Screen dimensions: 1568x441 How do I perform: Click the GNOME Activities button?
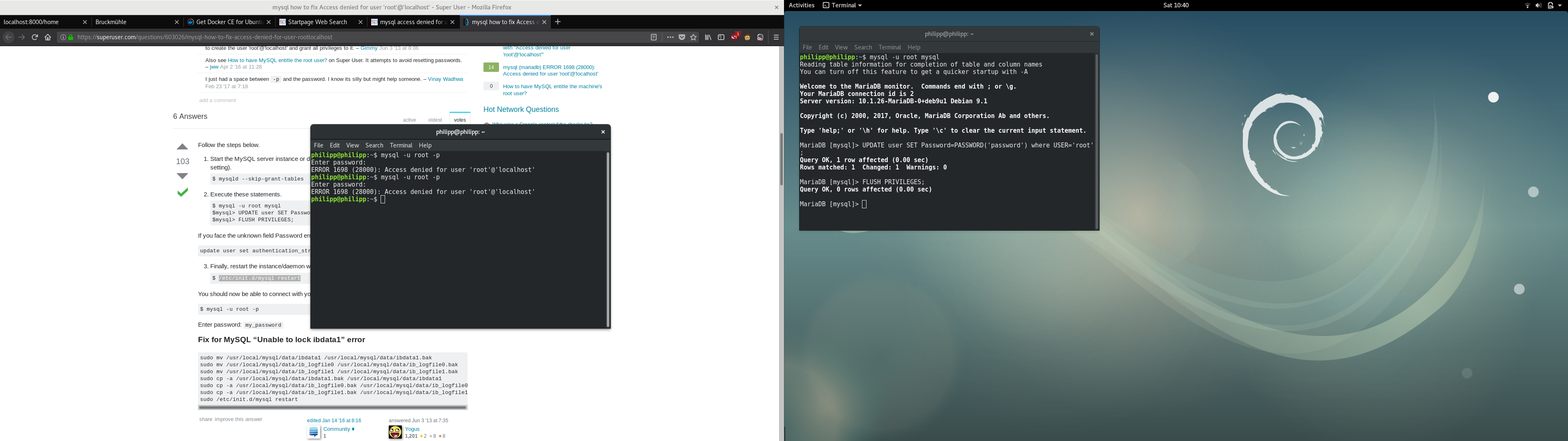pyautogui.click(x=801, y=5)
